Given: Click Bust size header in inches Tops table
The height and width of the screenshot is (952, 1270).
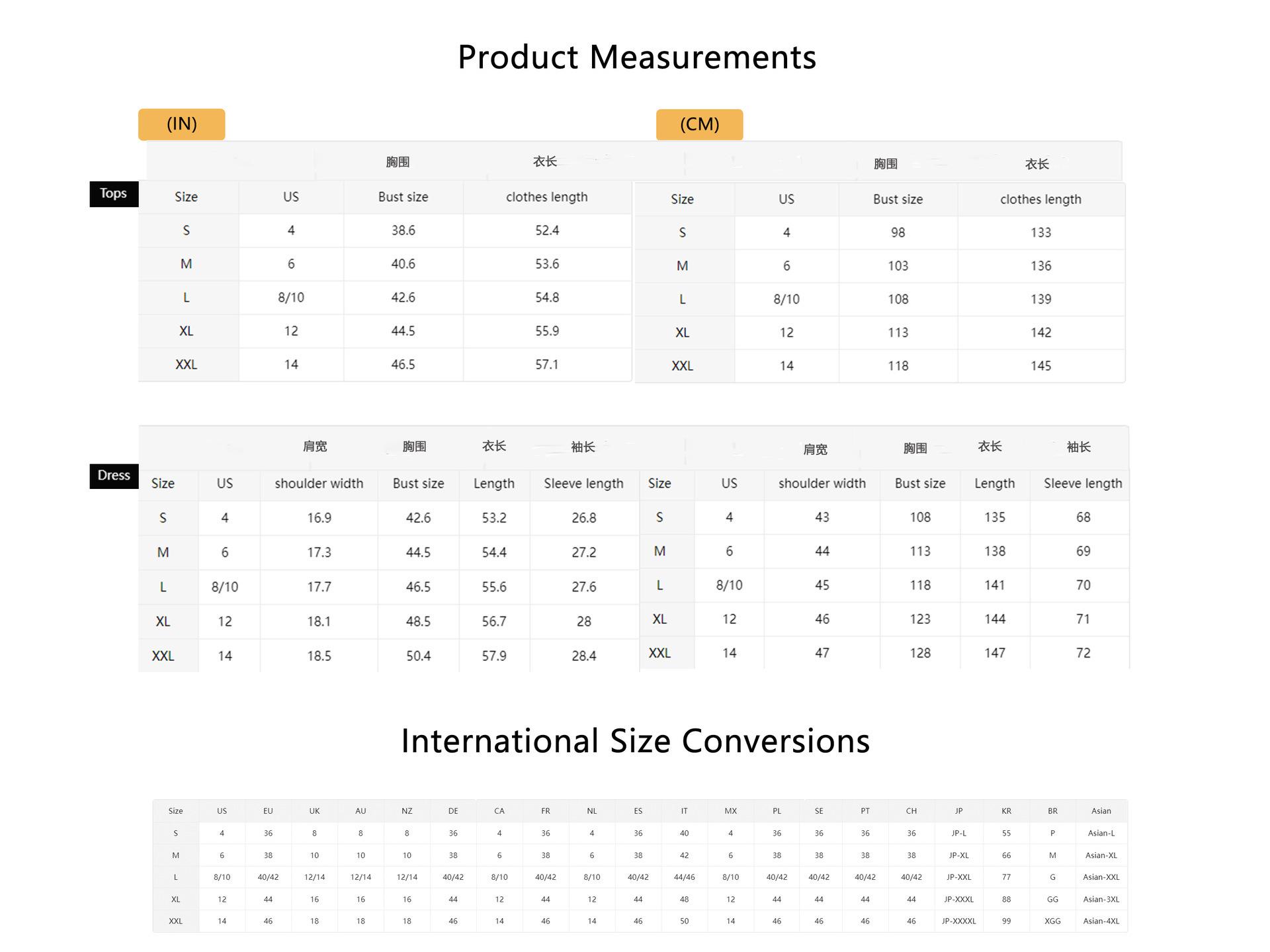Looking at the screenshot, I should click(403, 197).
